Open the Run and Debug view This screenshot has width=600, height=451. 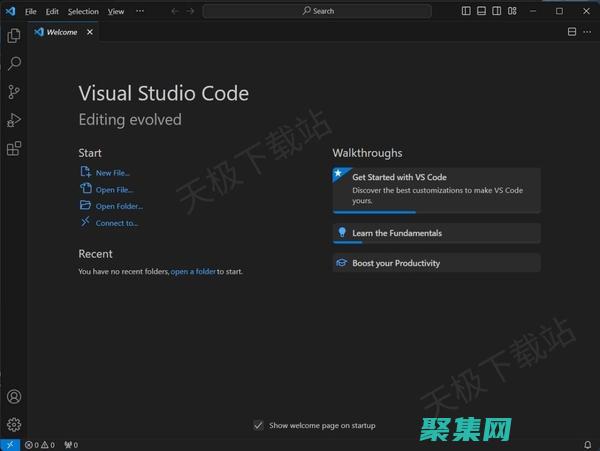tap(14, 120)
